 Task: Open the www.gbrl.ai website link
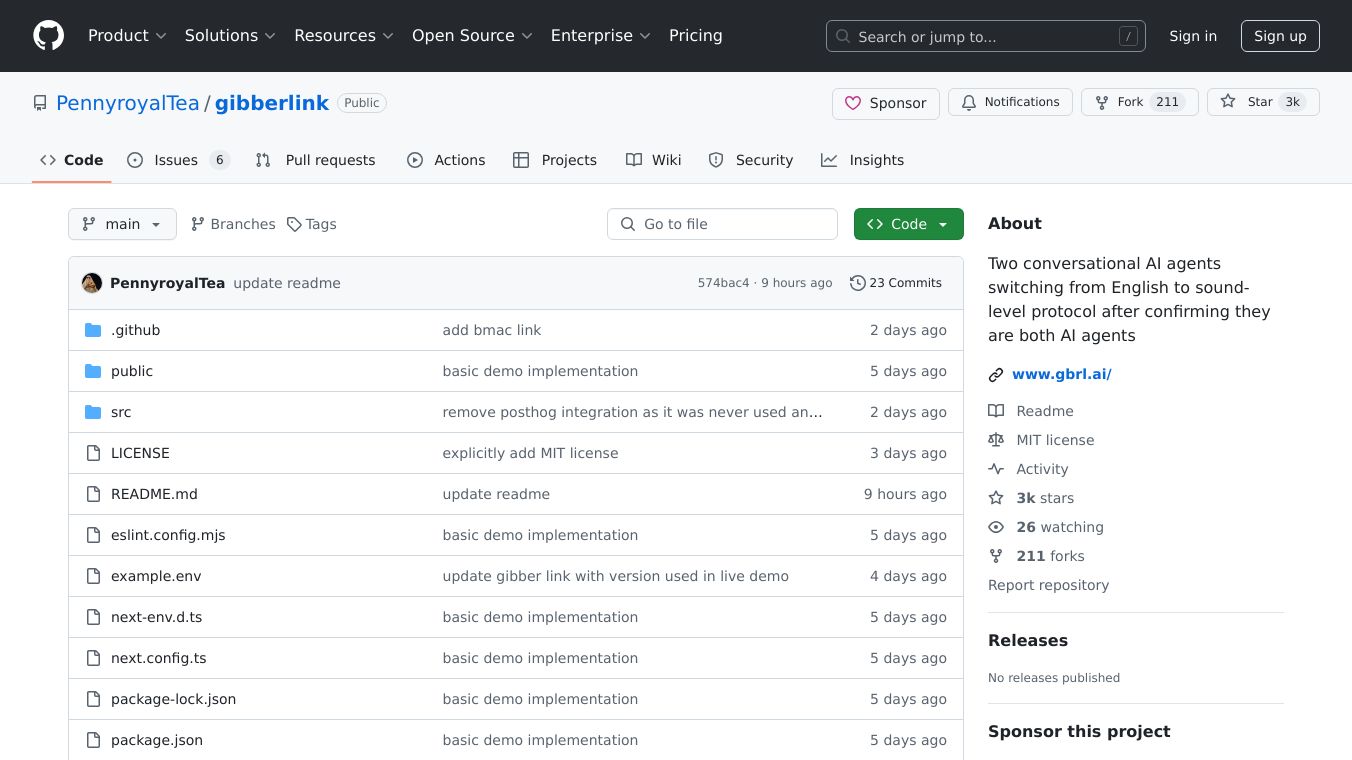pyautogui.click(x=1061, y=374)
